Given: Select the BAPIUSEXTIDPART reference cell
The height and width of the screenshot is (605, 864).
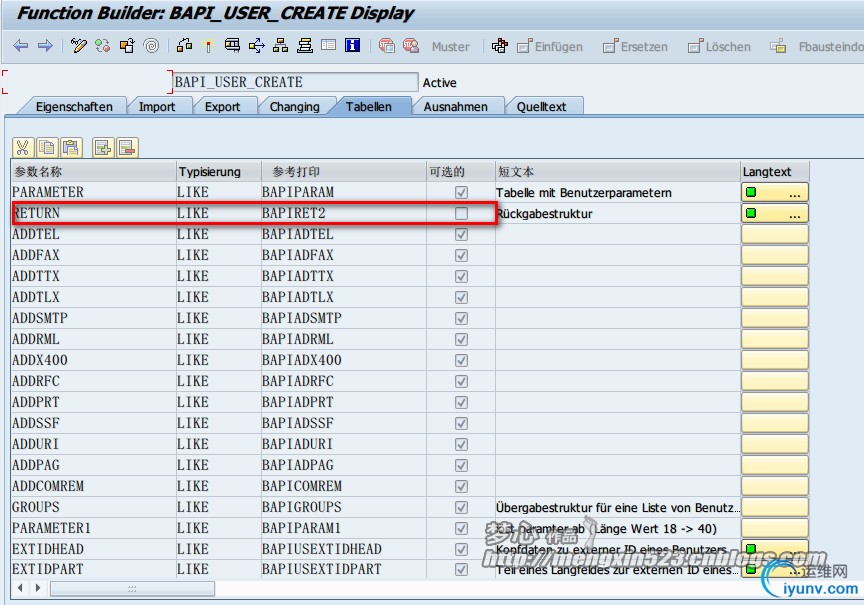Looking at the screenshot, I should (x=343, y=569).
